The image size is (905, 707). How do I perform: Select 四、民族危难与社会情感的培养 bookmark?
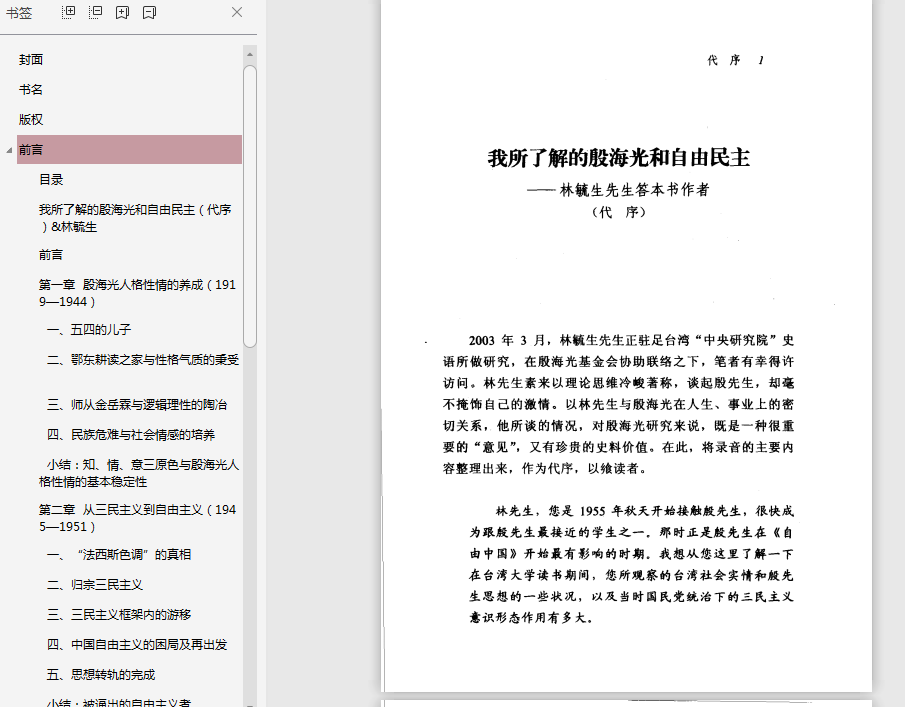[131, 435]
